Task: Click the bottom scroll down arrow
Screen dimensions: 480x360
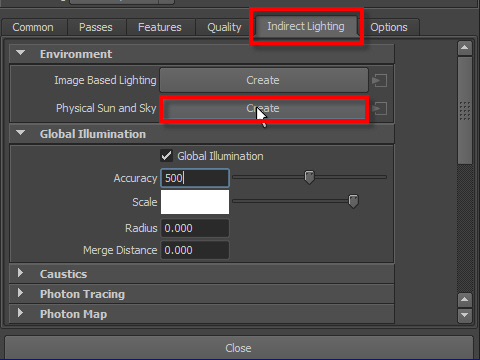Action: [x=465, y=315]
